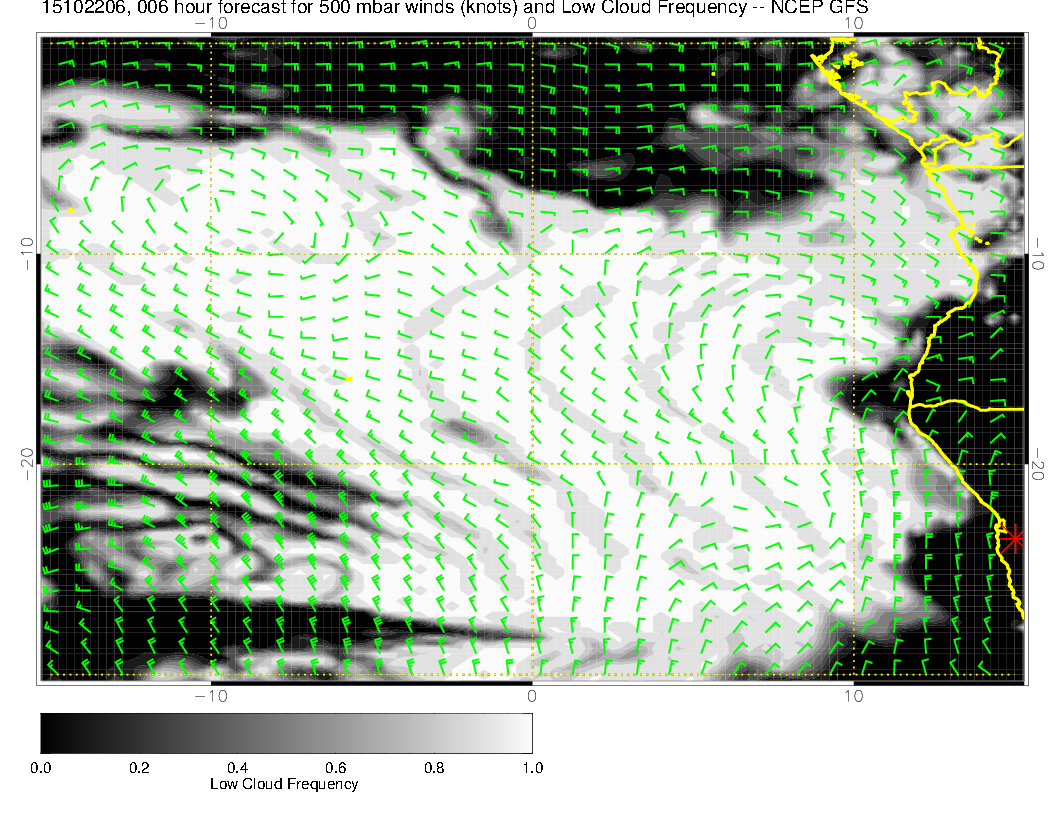Click the colorbar tick label "1.0"

tap(533, 768)
